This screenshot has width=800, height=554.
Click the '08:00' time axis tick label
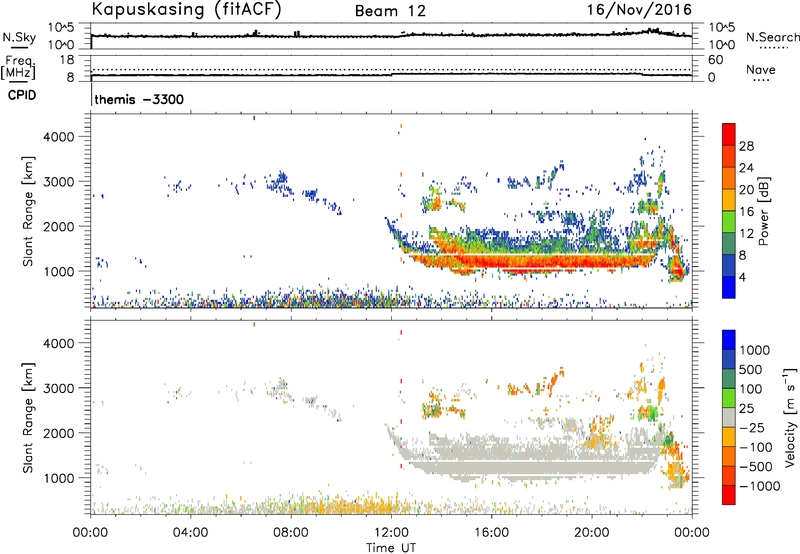(291, 533)
